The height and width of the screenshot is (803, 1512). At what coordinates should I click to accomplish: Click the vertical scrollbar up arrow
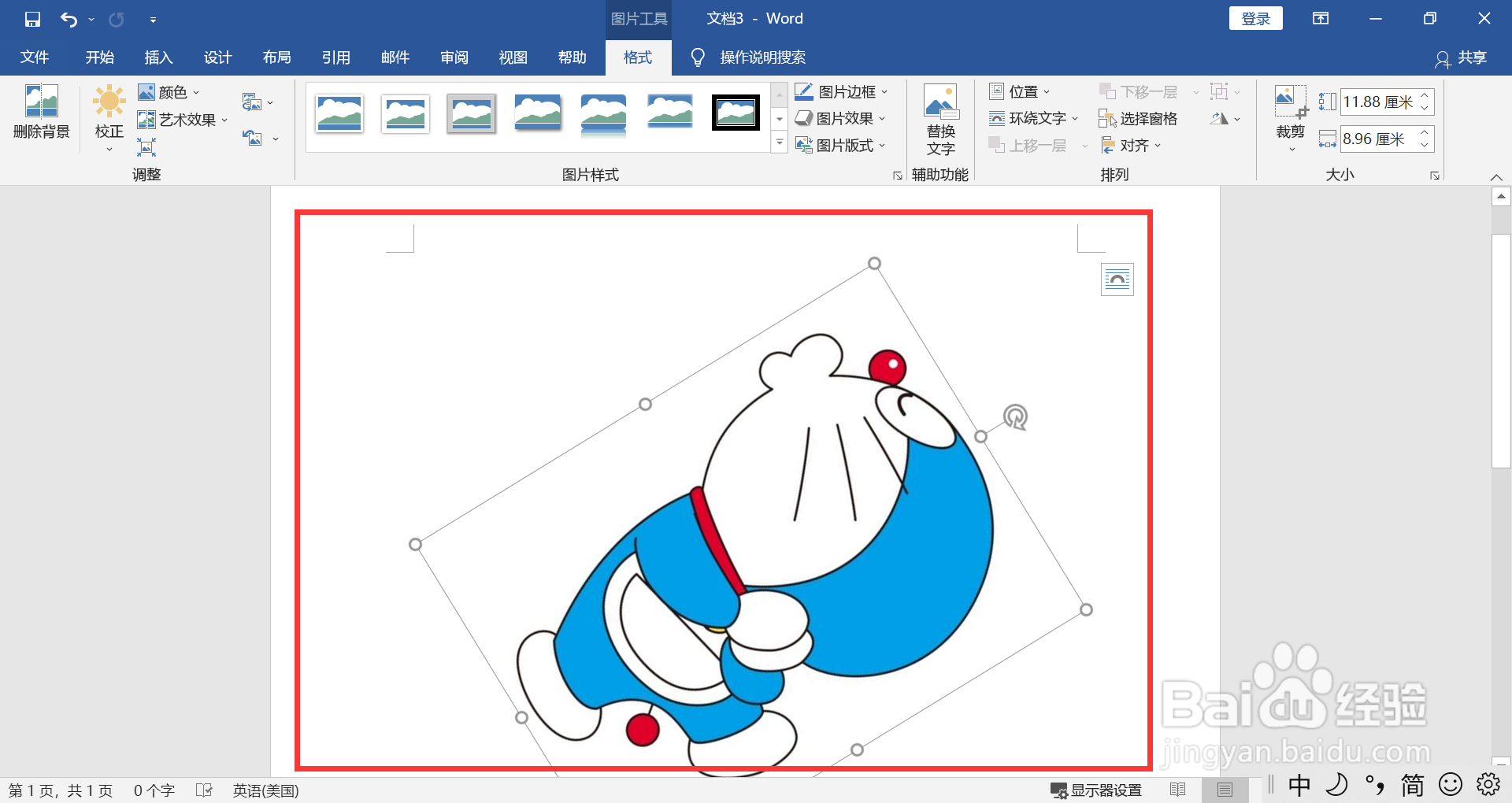tap(1501, 197)
